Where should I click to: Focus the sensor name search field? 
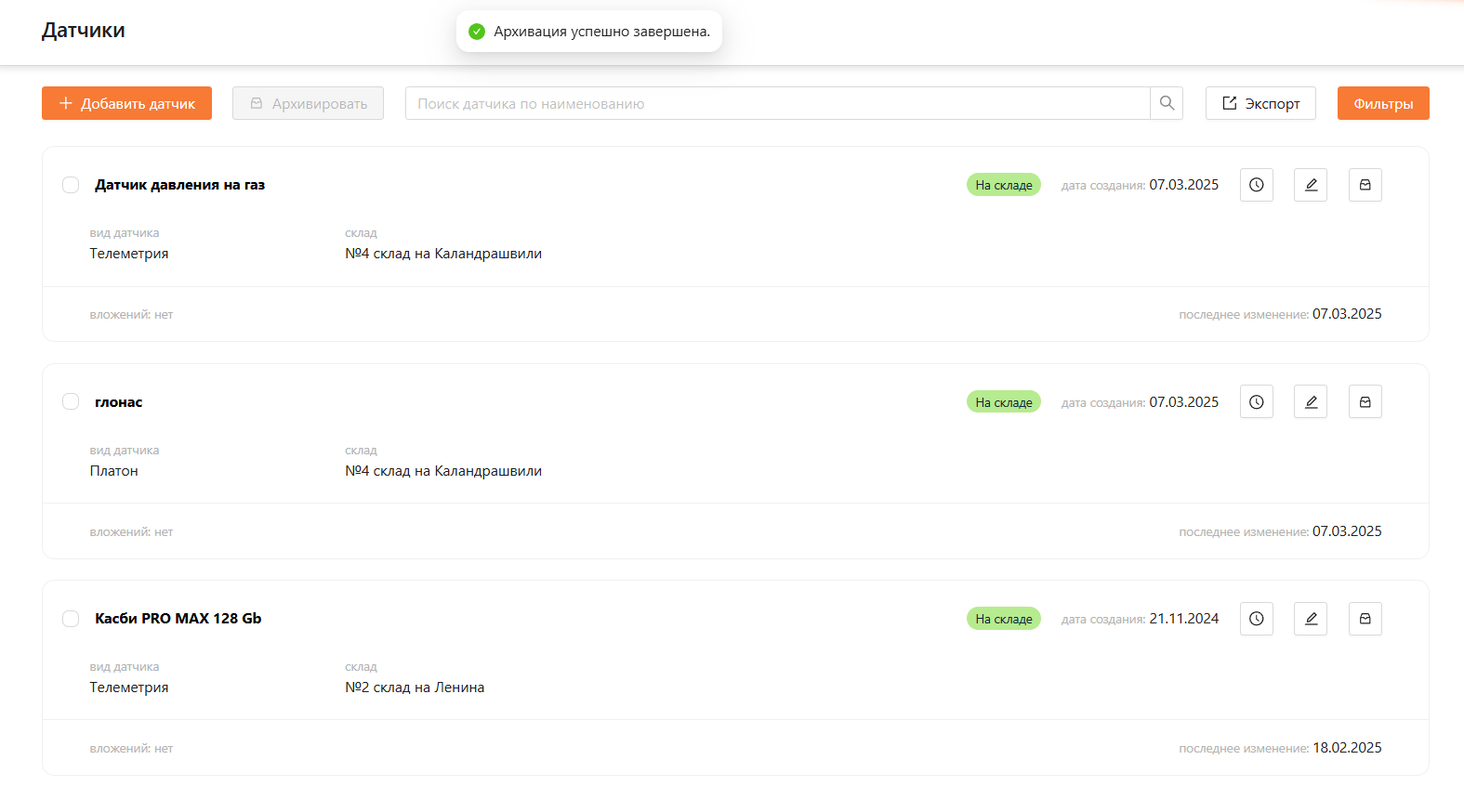(x=777, y=103)
